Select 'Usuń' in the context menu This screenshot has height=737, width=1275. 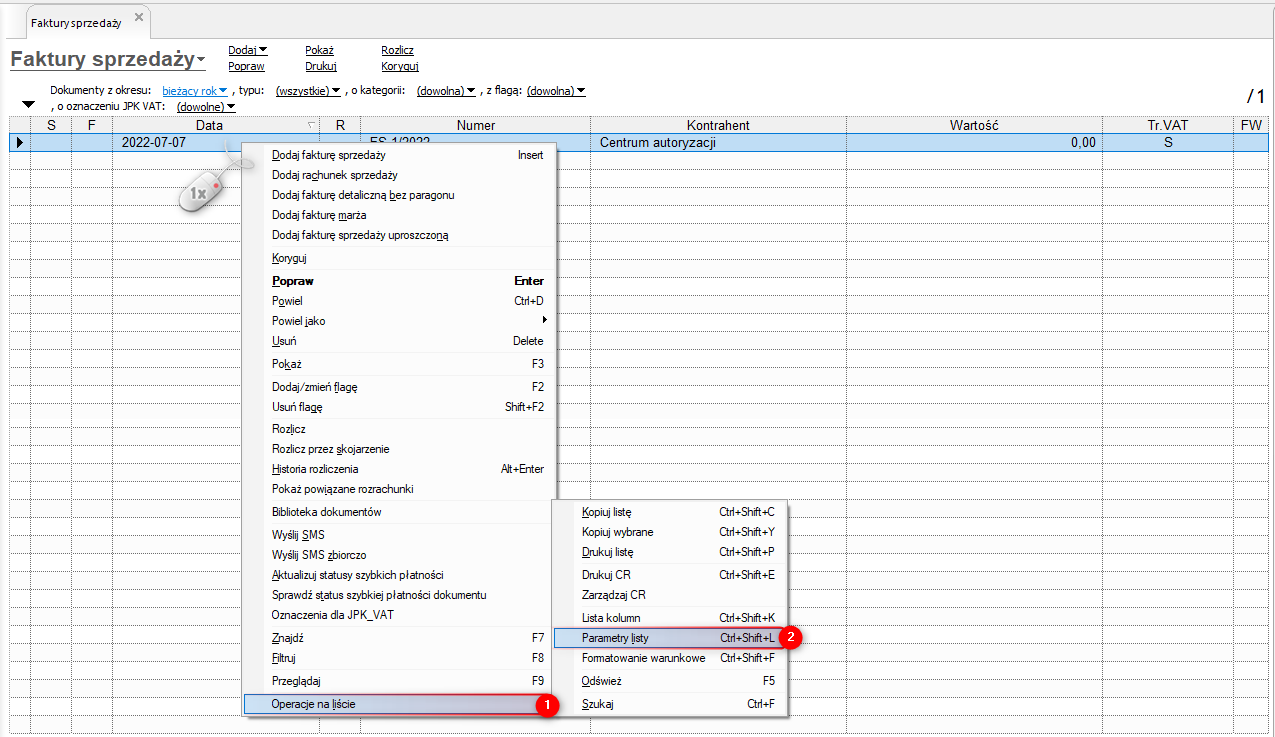399,341
